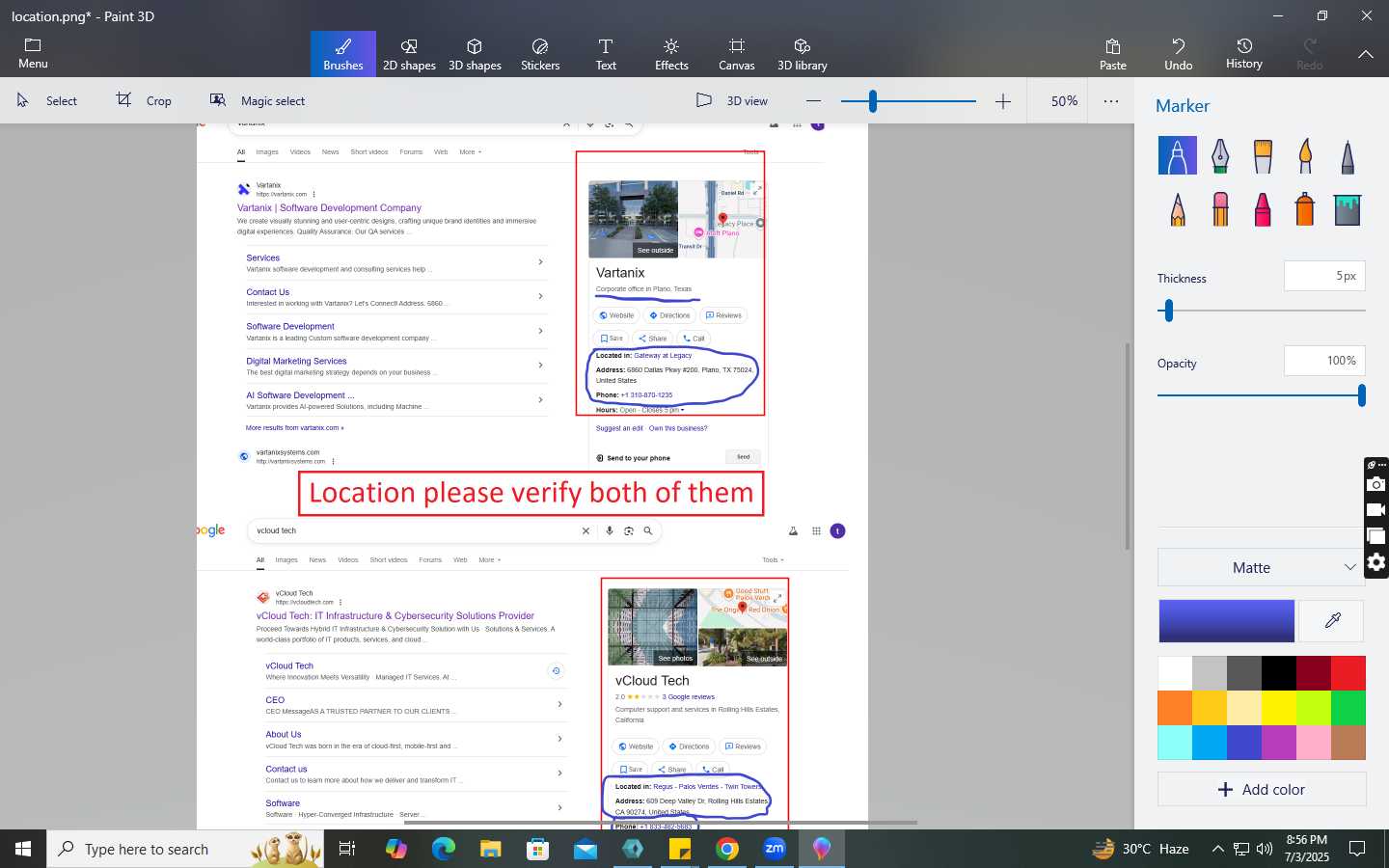This screenshot has width=1389, height=868.
Task: Open Zoom from the taskbar
Action: click(775, 849)
